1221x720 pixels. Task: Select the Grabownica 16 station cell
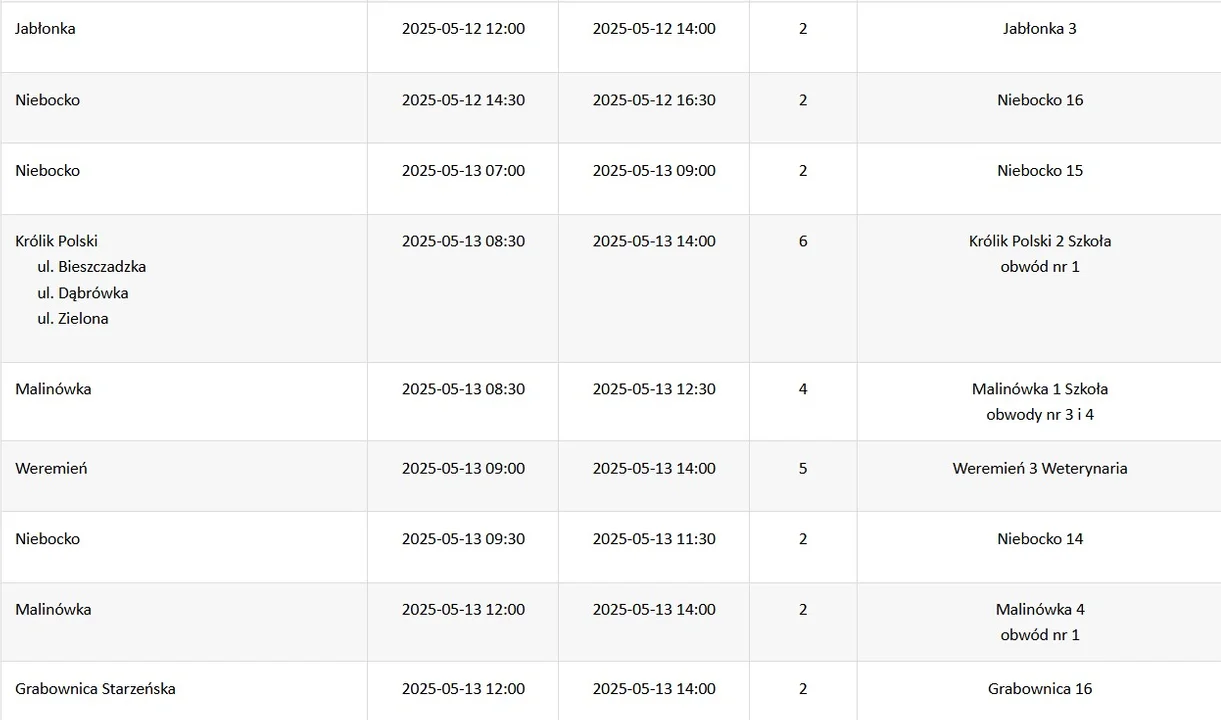pos(1039,689)
